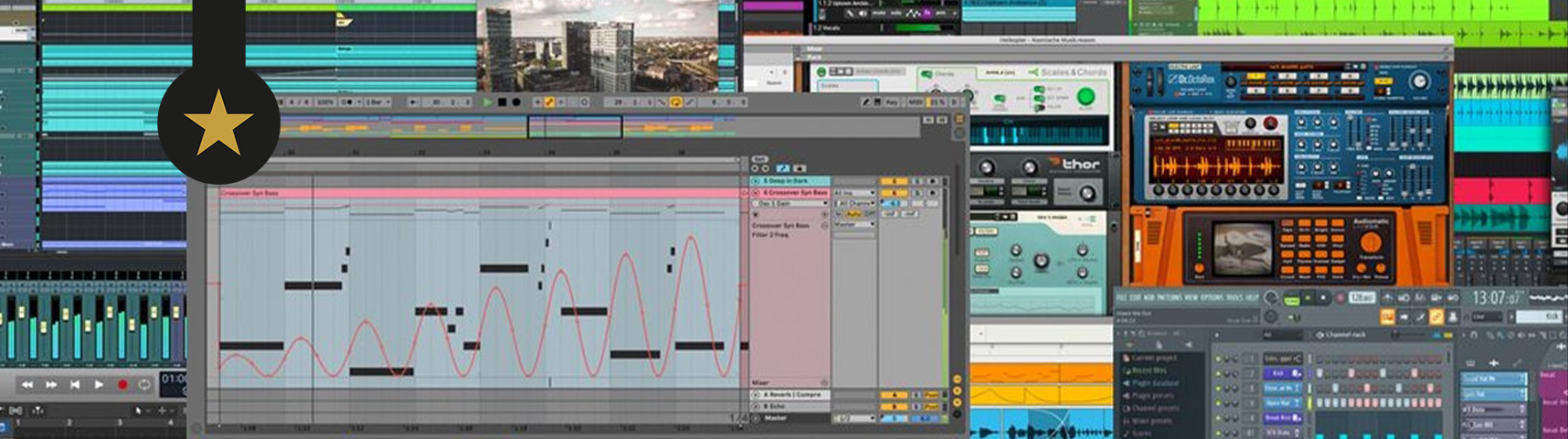This screenshot has width=1568, height=439.
Task: Solo the 5 Deep in Dark track
Action: [x=916, y=181]
